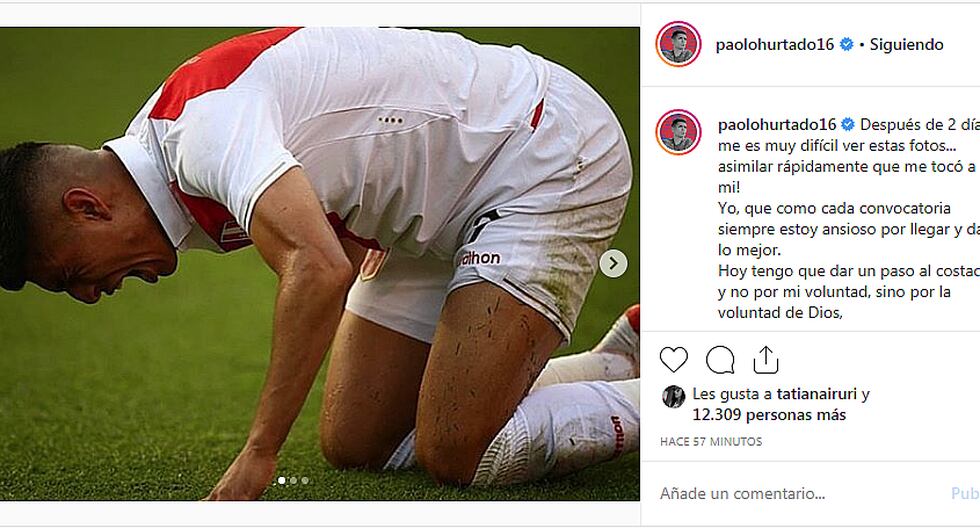Click the verified badge next to caption username
Viewport: 980px width, 528px height.
pyautogui.click(x=848, y=124)
